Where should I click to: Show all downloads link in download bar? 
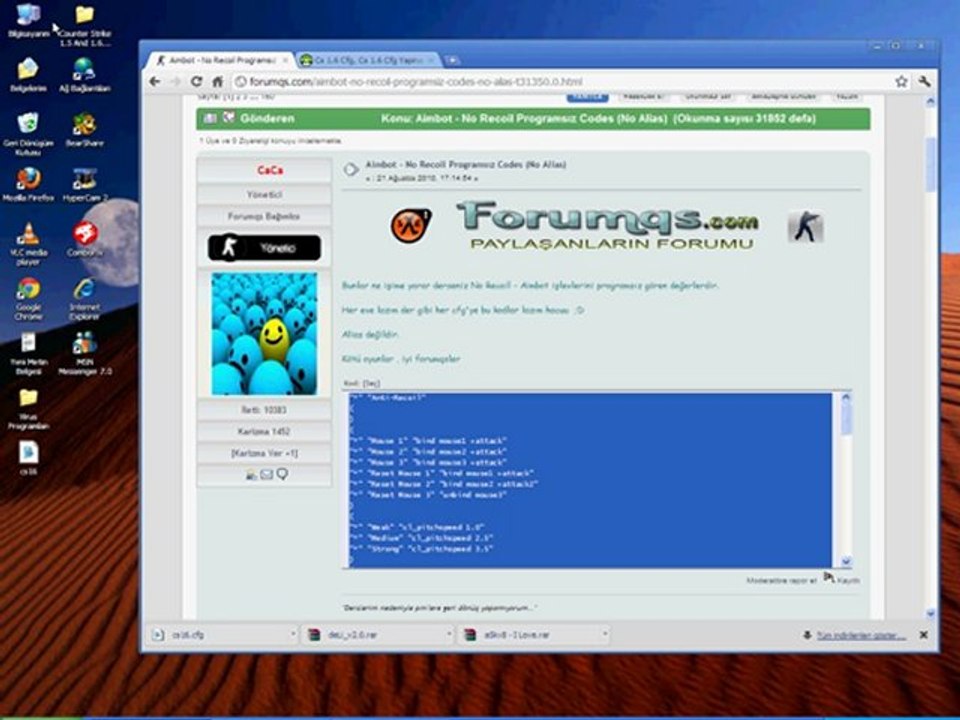(861, 636)
